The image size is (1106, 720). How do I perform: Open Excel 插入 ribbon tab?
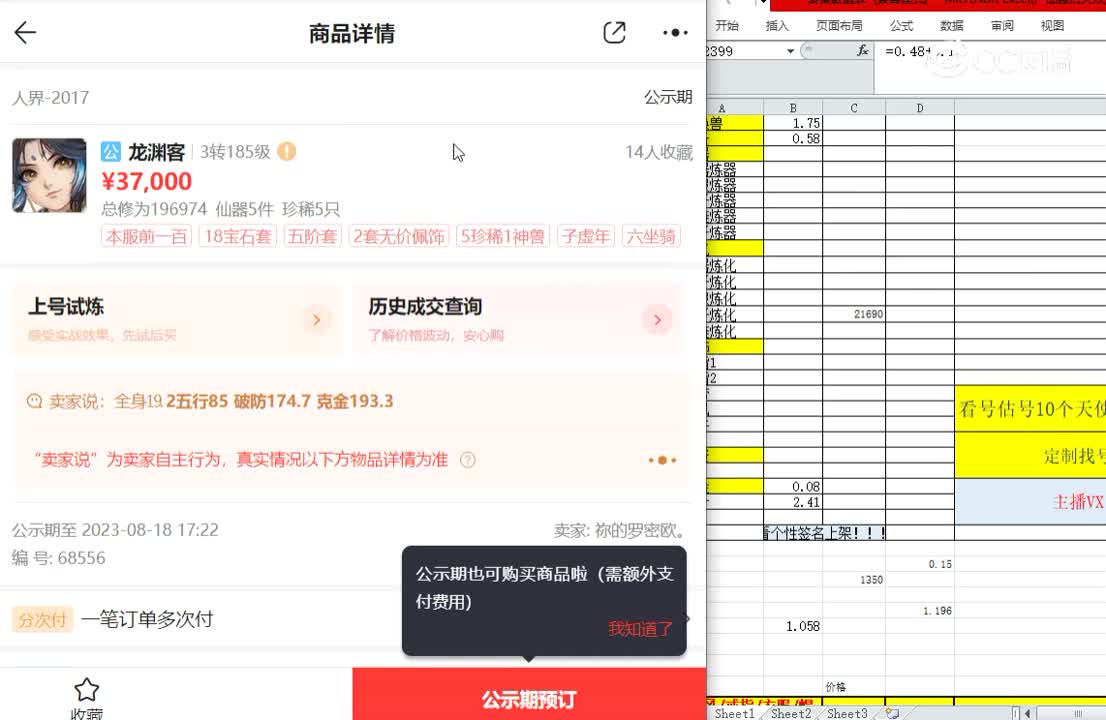coord(777,25)
